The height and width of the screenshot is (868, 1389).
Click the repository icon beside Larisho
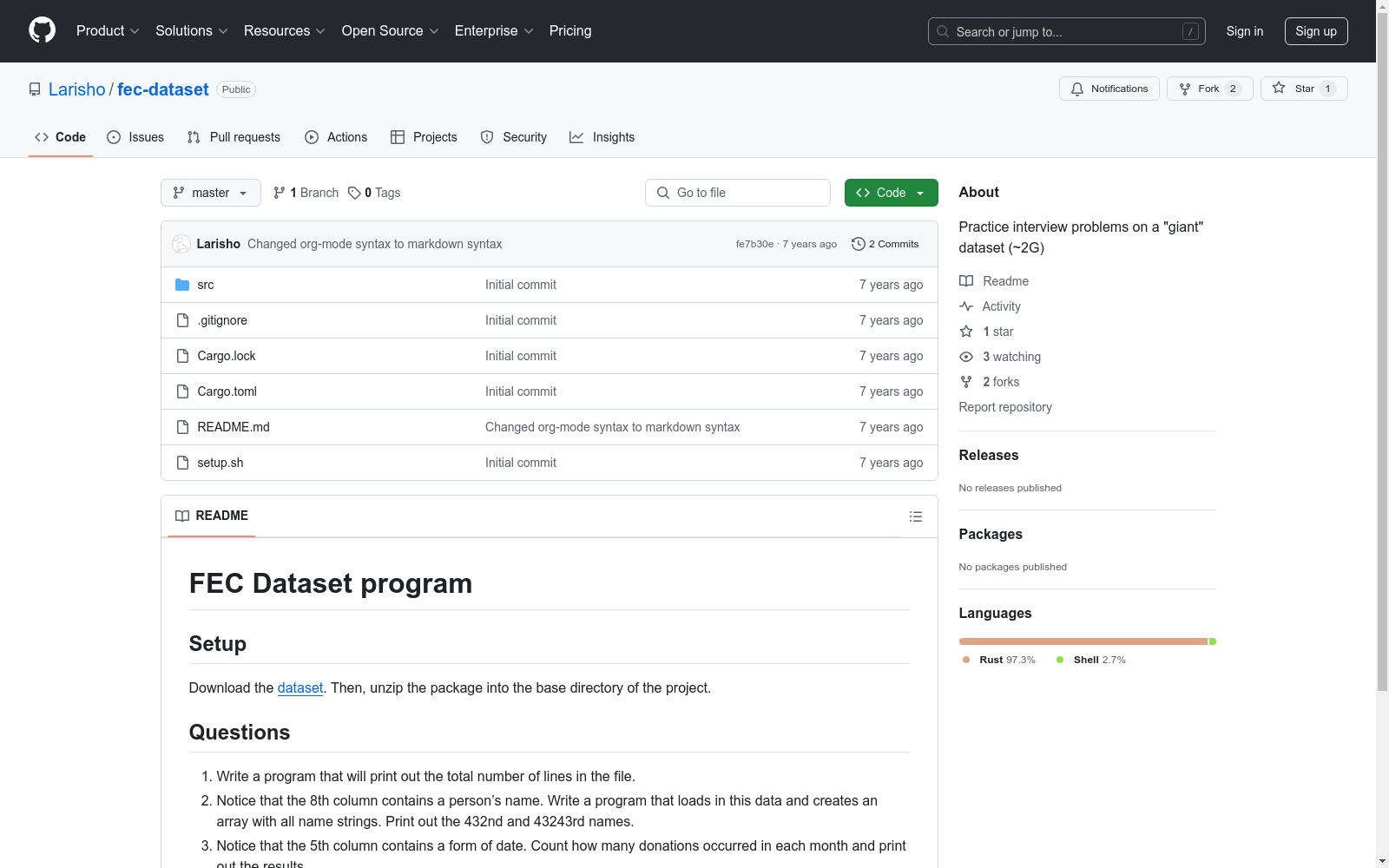(35, 89)
